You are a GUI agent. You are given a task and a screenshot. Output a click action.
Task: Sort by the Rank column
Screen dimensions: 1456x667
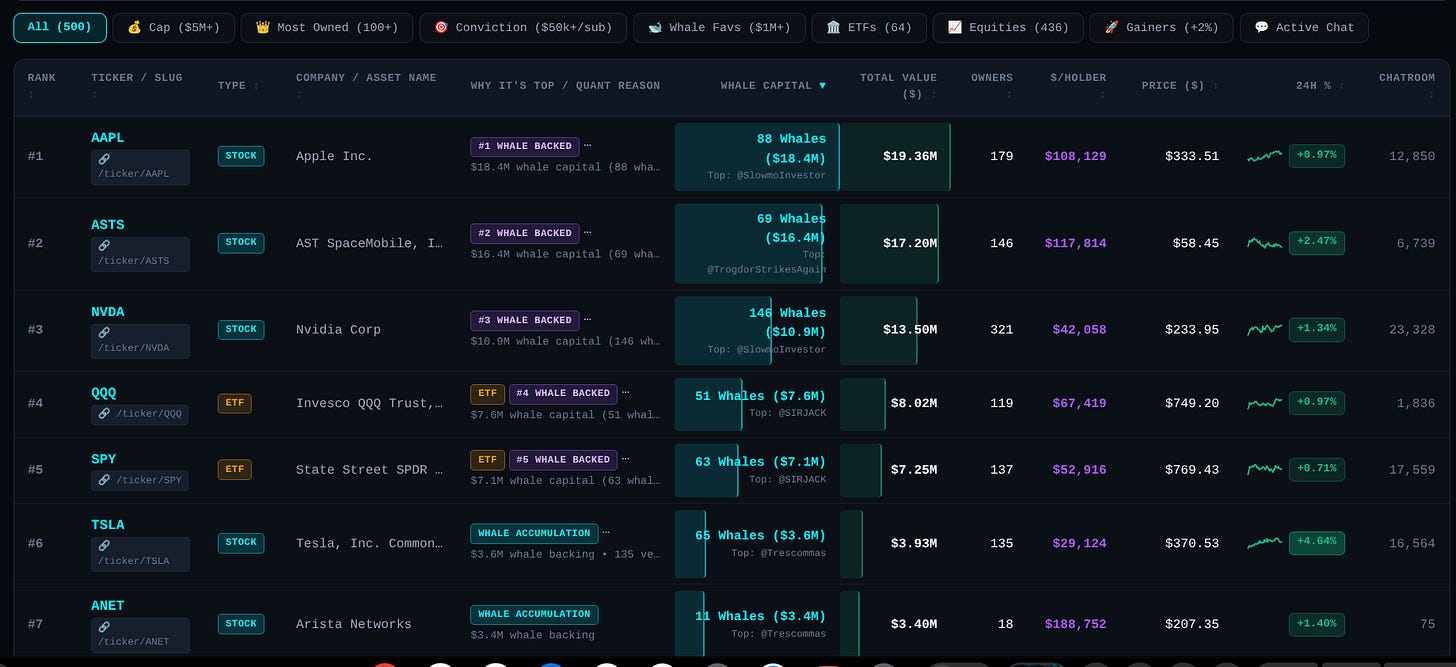(42, 85)
